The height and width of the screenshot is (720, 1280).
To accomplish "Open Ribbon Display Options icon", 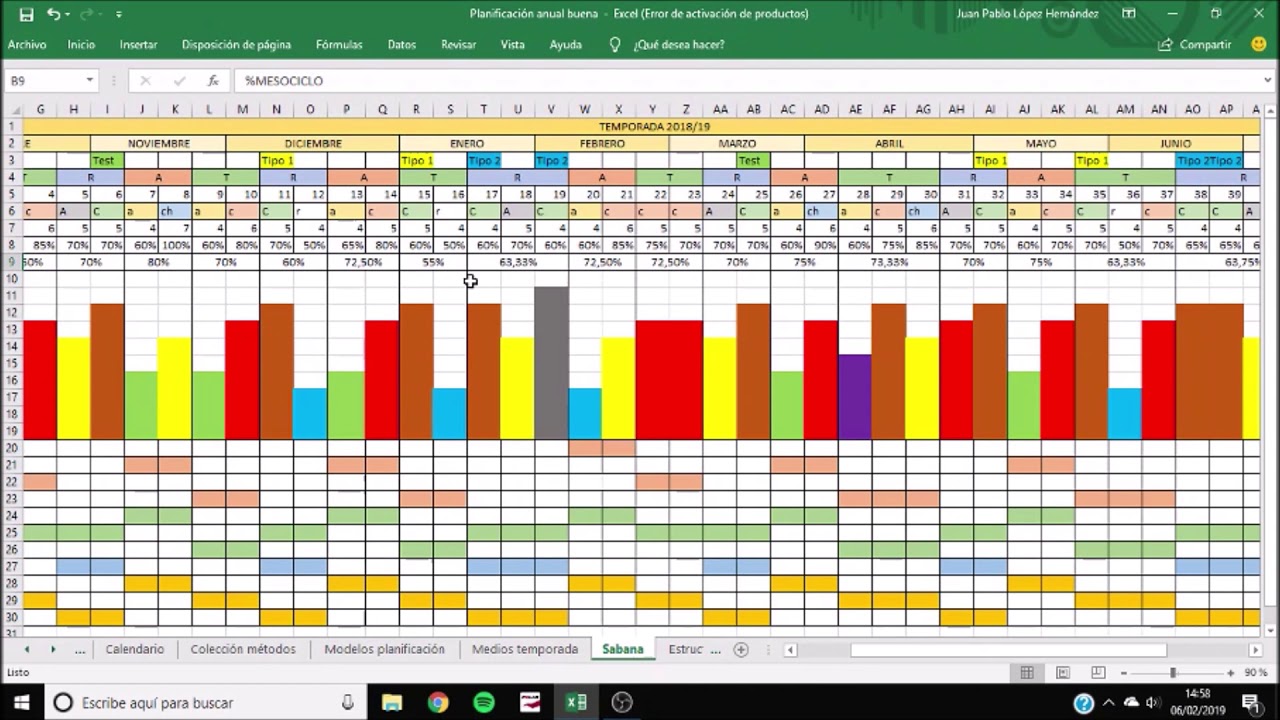I will (x=1129, y=14).
